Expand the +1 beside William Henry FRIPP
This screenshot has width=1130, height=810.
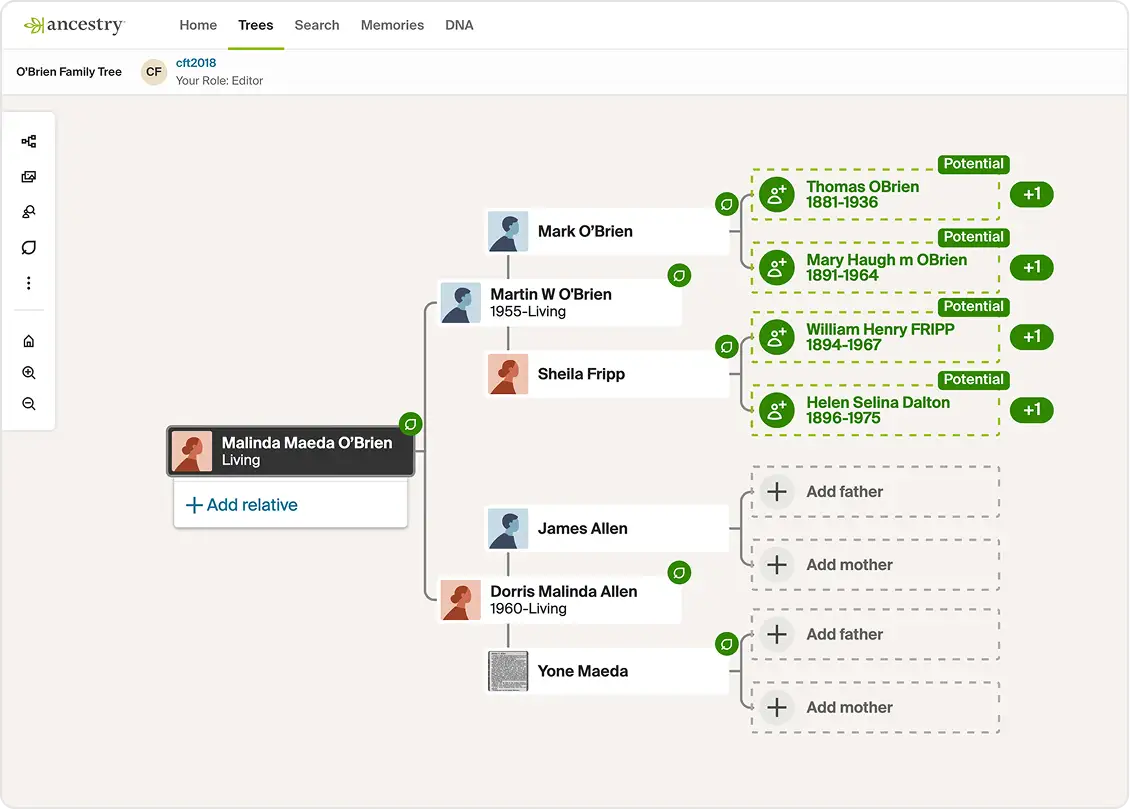click(1031, 337)
